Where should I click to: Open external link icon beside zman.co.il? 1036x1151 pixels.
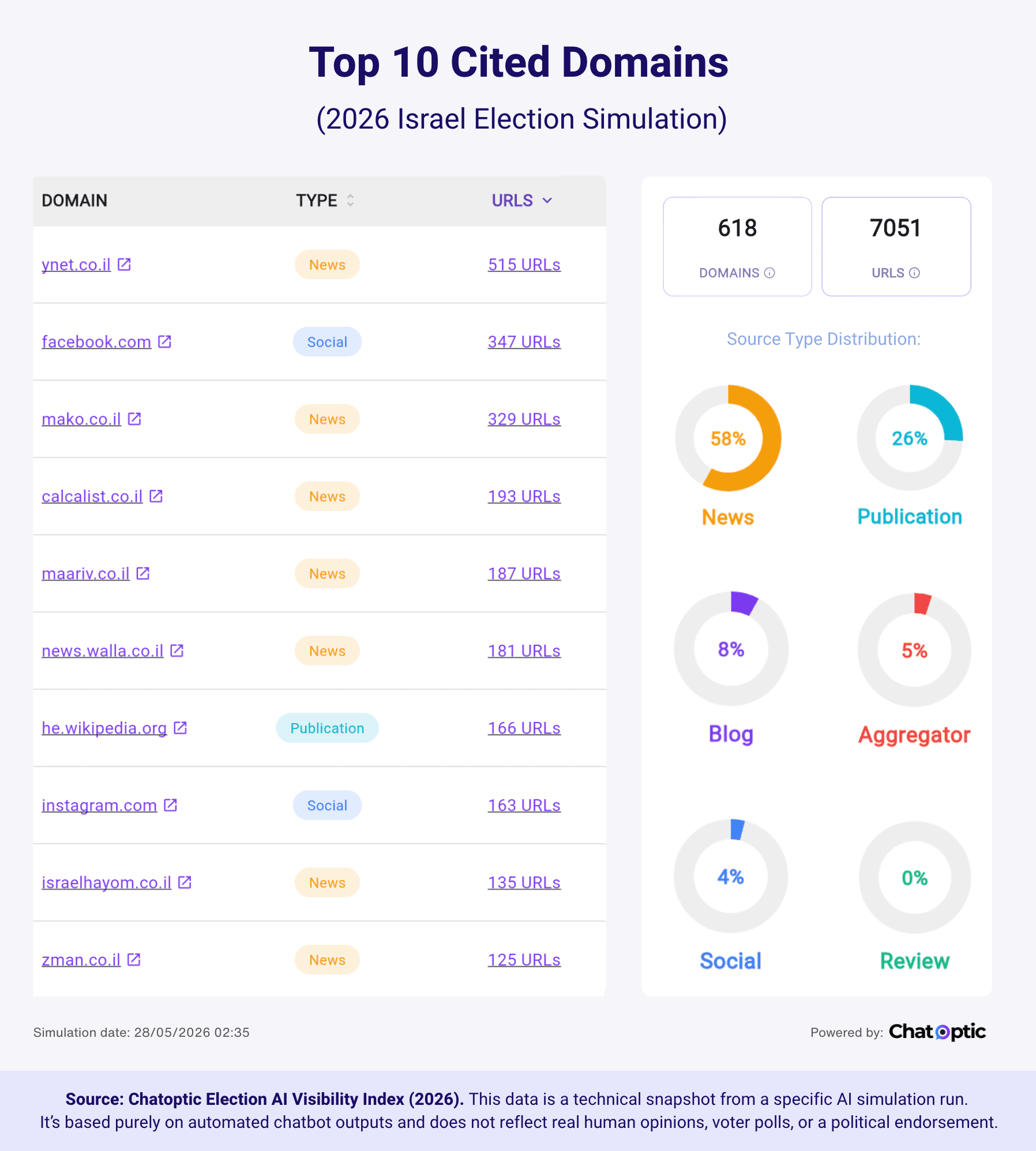click(x=134, y=960)
